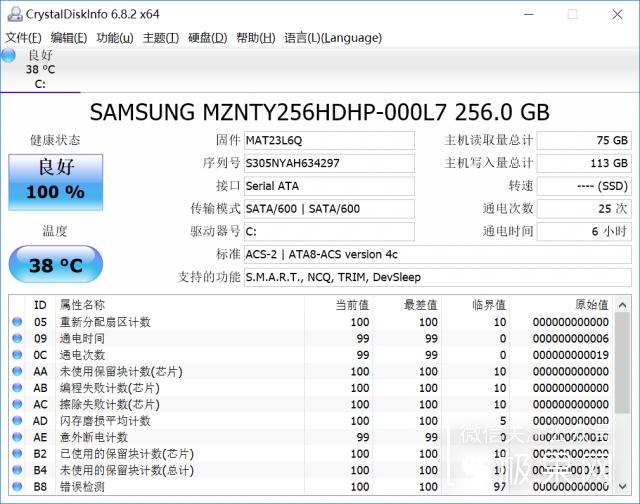Click the 固件 field MAT23L6Q
Screen dimensions: 640x504
329,140
